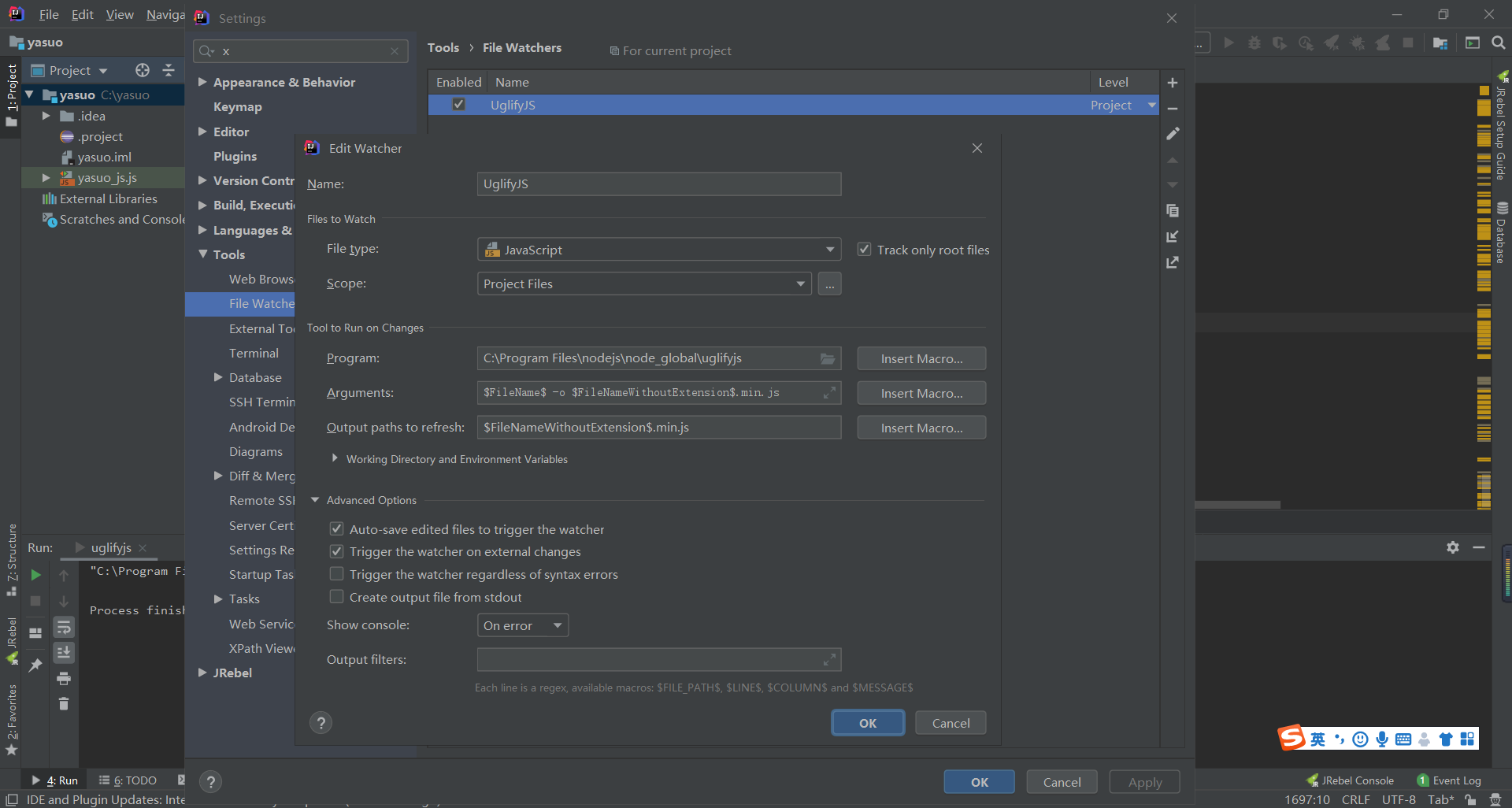This screenshot has width=1512, height=808.
Task: Rerun the uglifyjs run configuration
Action: coord(35,575)
